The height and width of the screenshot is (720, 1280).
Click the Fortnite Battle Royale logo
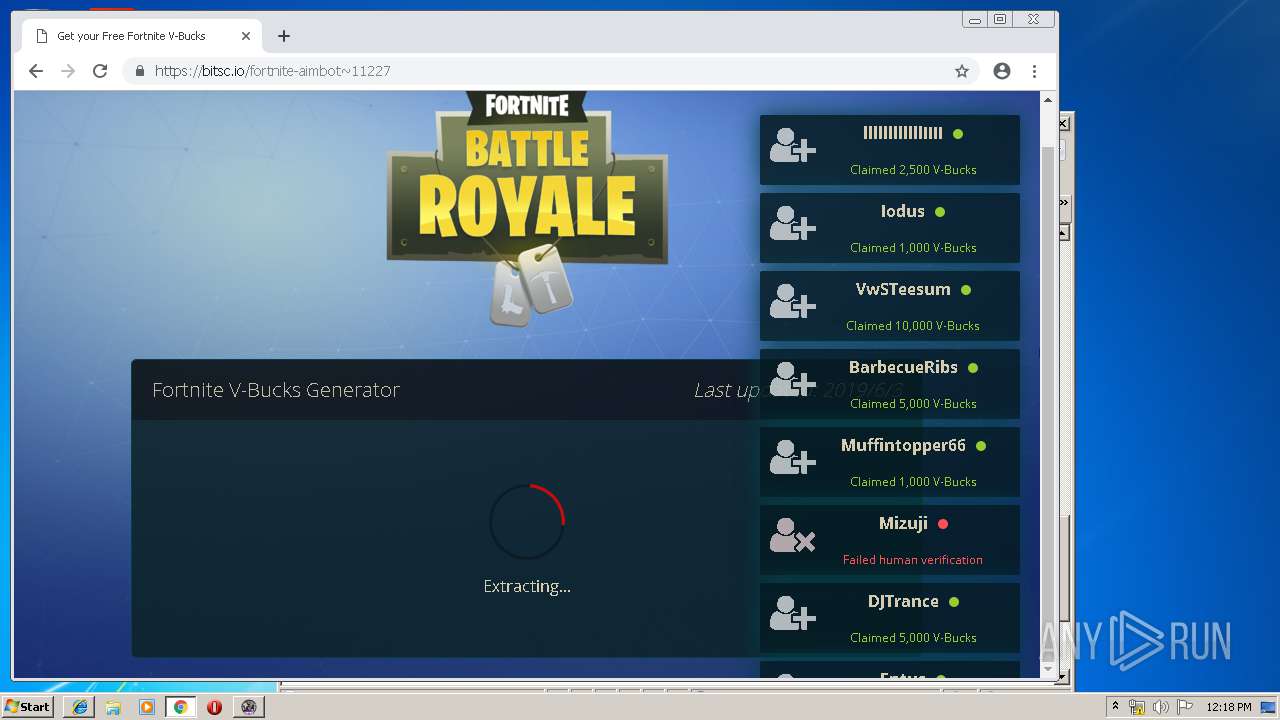point(527,208)
